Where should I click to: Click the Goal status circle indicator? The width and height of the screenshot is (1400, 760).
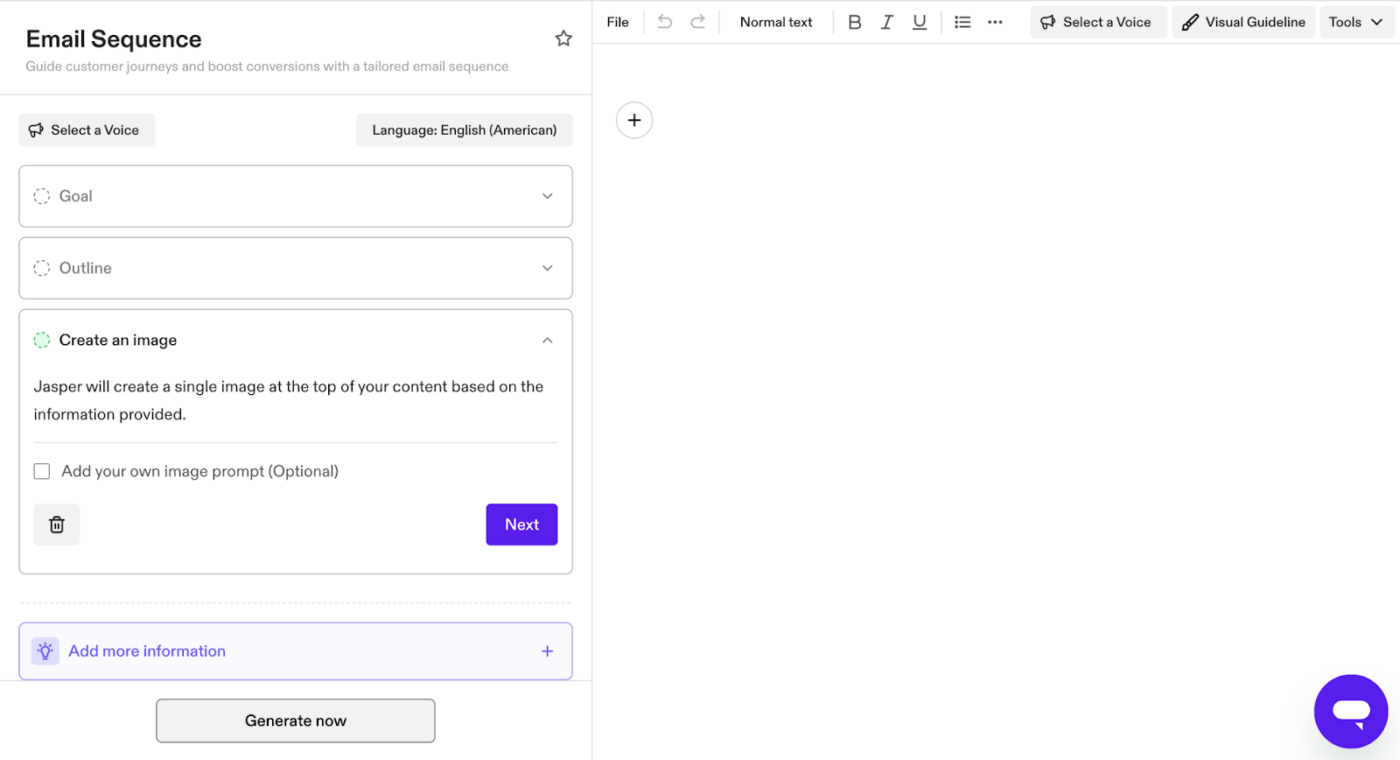42,196
